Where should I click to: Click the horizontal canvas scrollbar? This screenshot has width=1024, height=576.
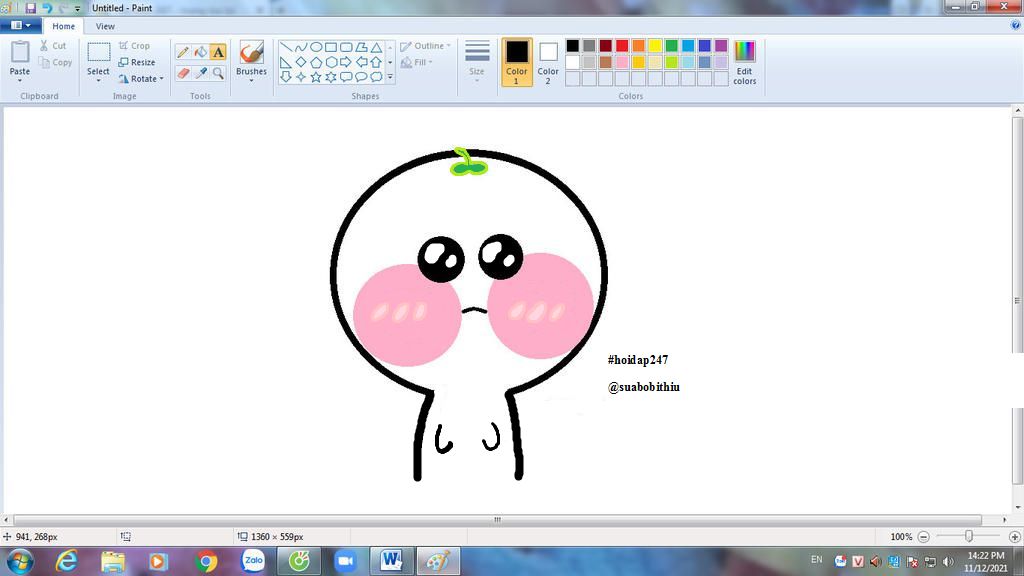coord(498,520)
